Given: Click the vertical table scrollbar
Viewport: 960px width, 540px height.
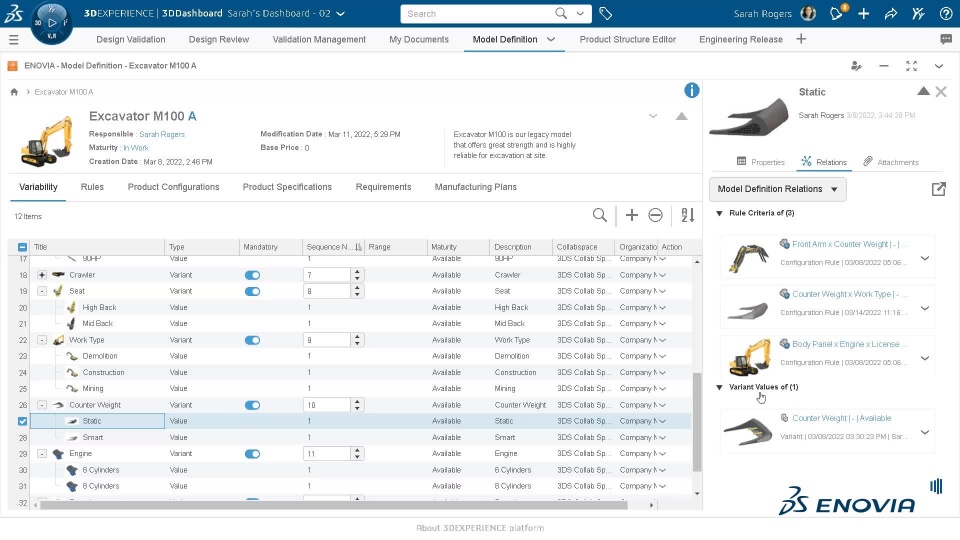Looking at the screenshot, I should click(x=697, y=422).
